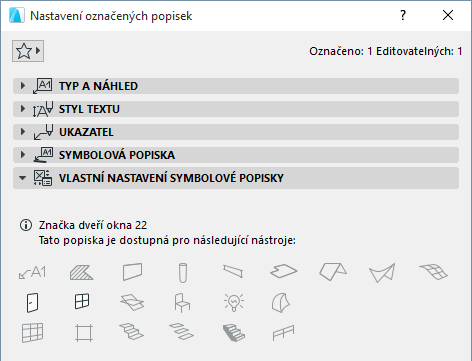Click the Window tool icon

click(x=82, y=302)
